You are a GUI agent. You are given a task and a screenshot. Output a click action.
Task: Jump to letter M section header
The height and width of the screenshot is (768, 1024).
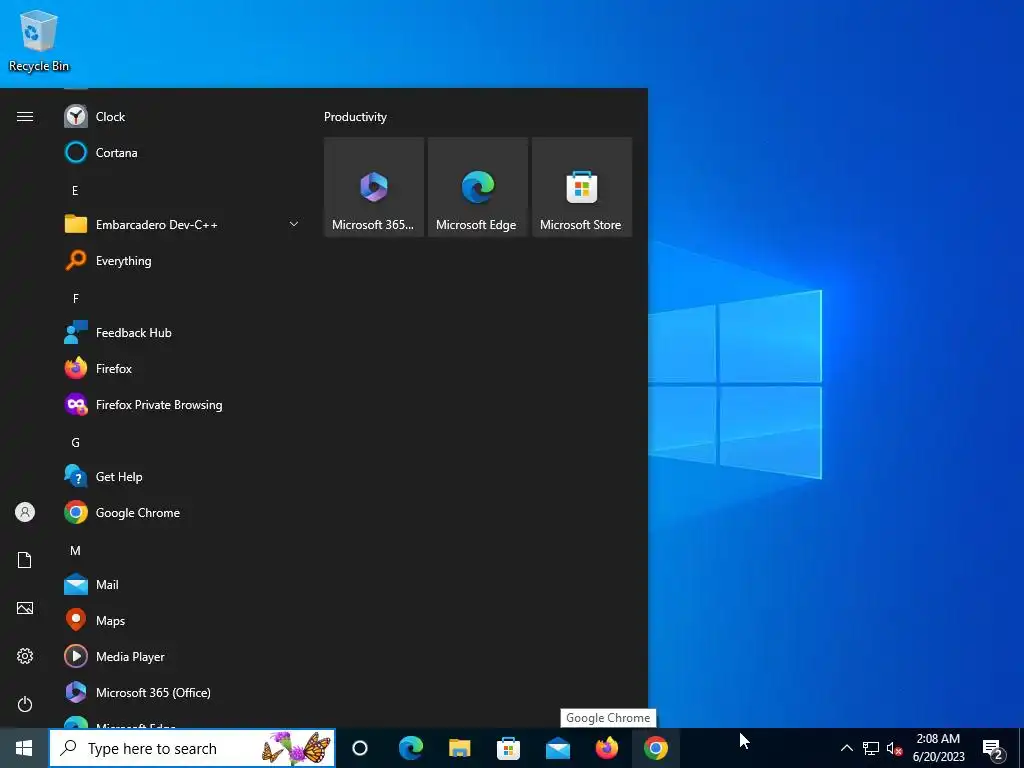[x=76, y=551]
